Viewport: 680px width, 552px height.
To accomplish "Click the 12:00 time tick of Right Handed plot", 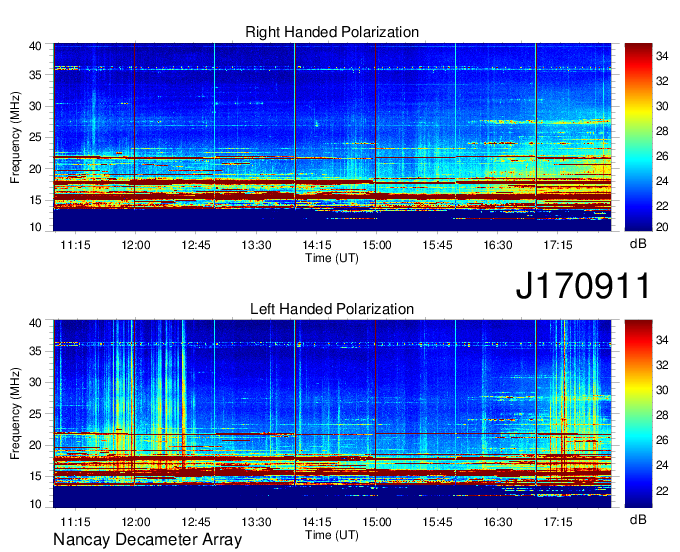I will (136, 245).
